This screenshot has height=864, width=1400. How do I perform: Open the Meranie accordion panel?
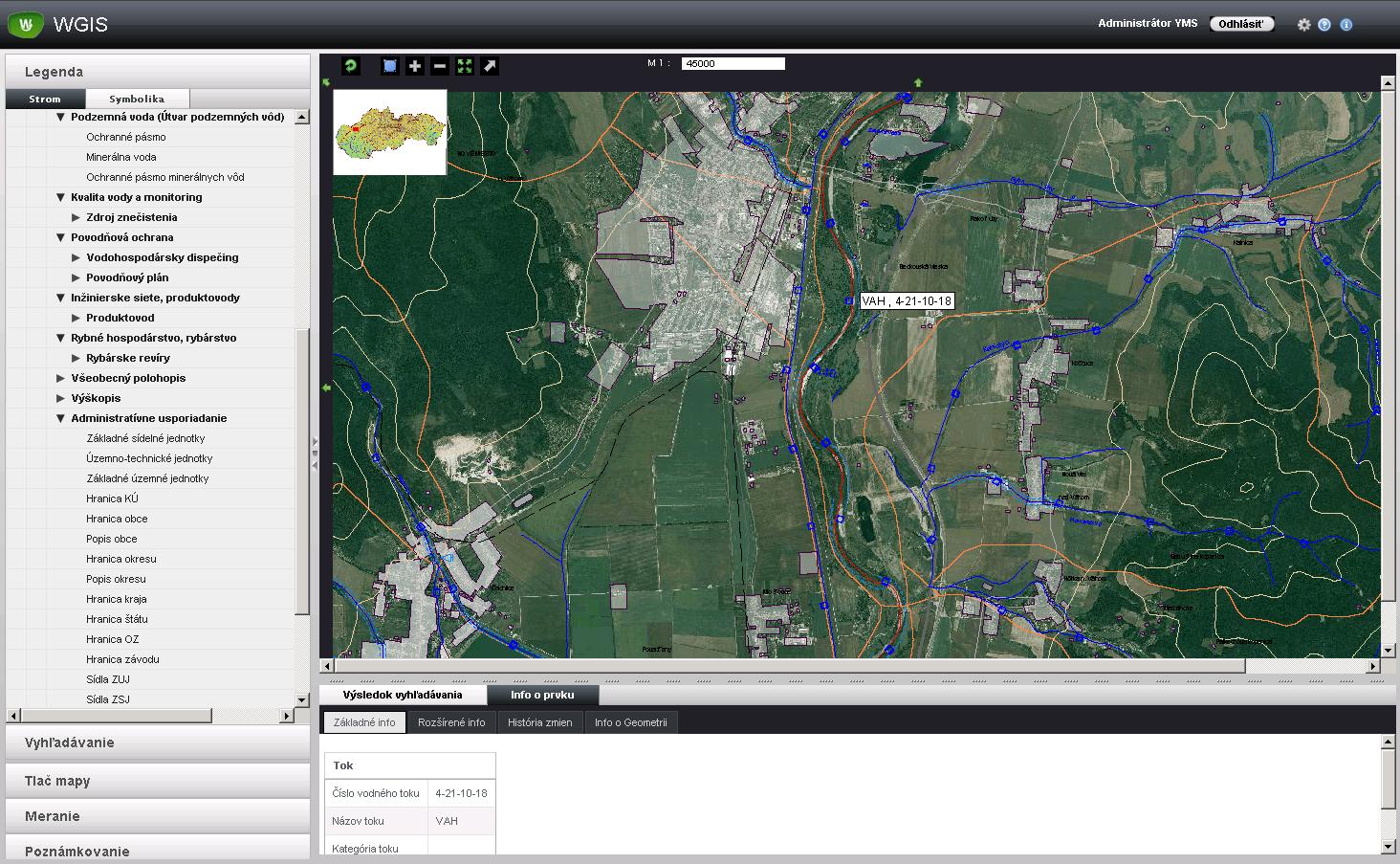point(158,816)
